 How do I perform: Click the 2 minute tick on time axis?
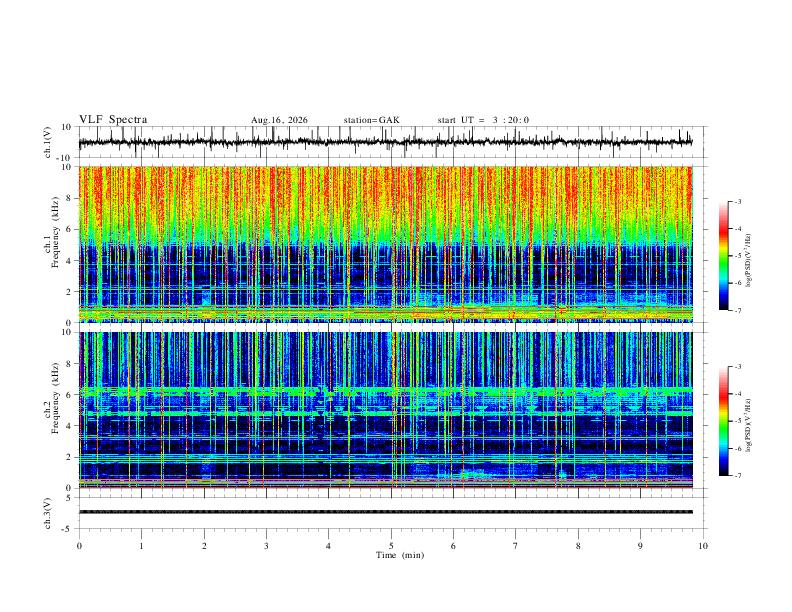click(204, 546)
